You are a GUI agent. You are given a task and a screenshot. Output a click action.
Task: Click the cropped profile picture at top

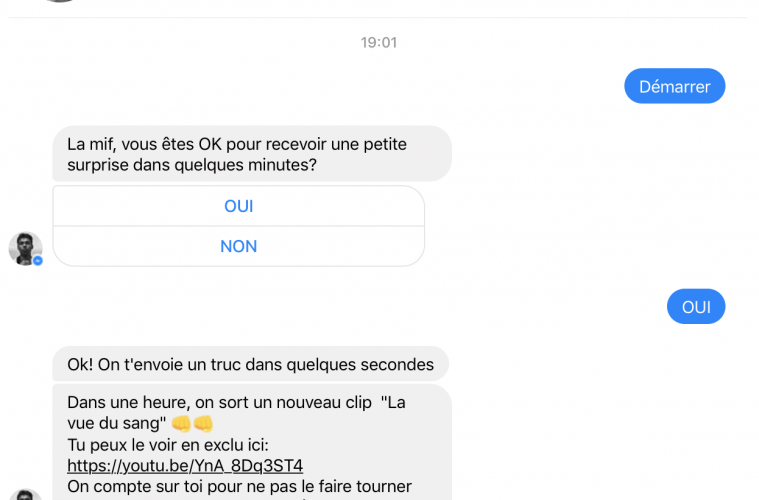(60, 2)
